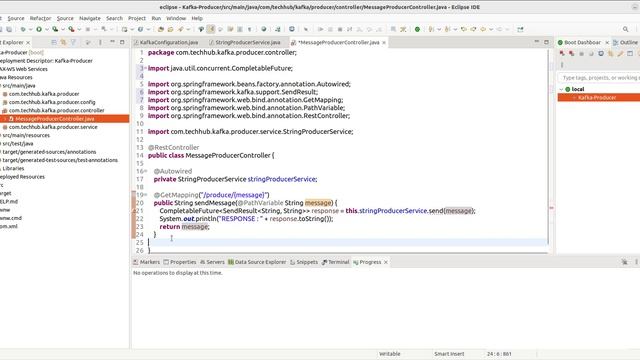This screenshot has height=360, width=640.
Task: Click the 24 : 6 : 861 cursor position
Action: 499,354
